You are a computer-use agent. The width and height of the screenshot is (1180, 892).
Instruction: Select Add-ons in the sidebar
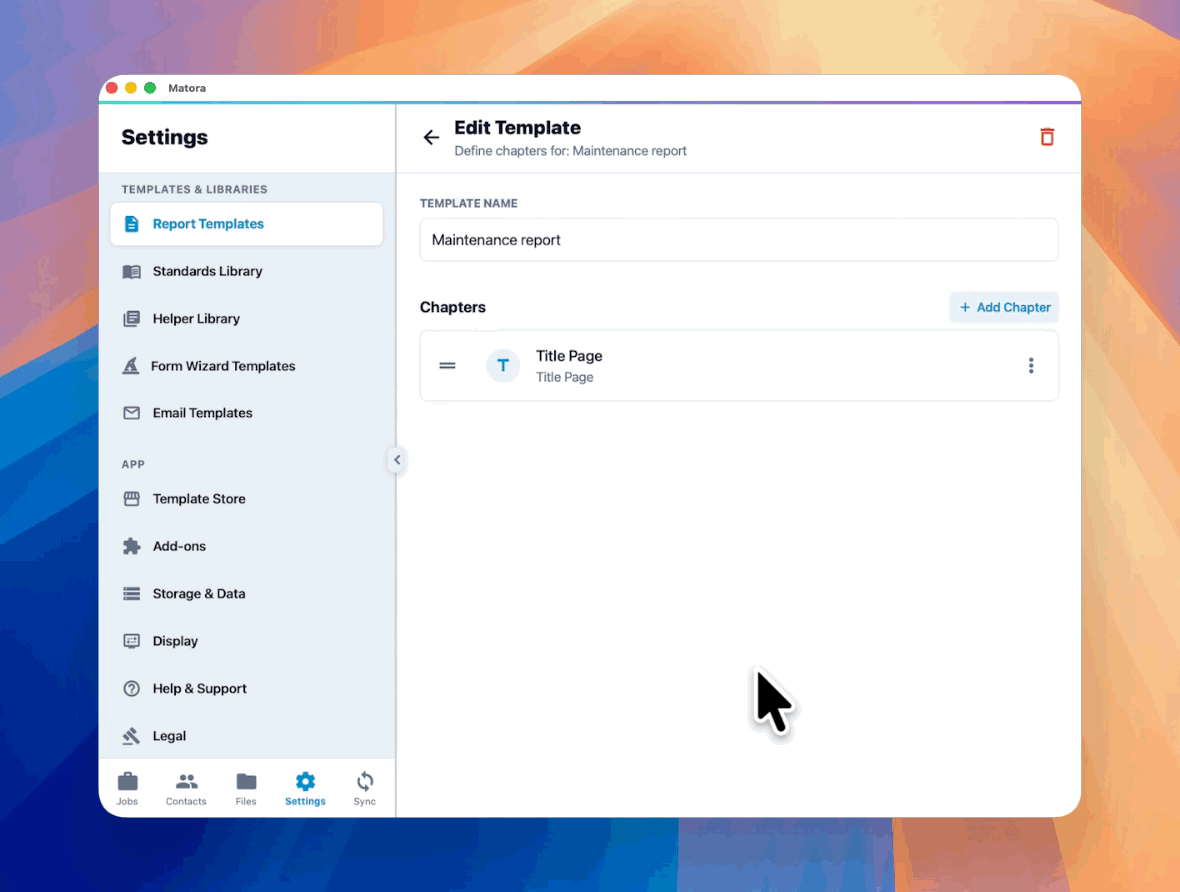[x=246, y=546]
